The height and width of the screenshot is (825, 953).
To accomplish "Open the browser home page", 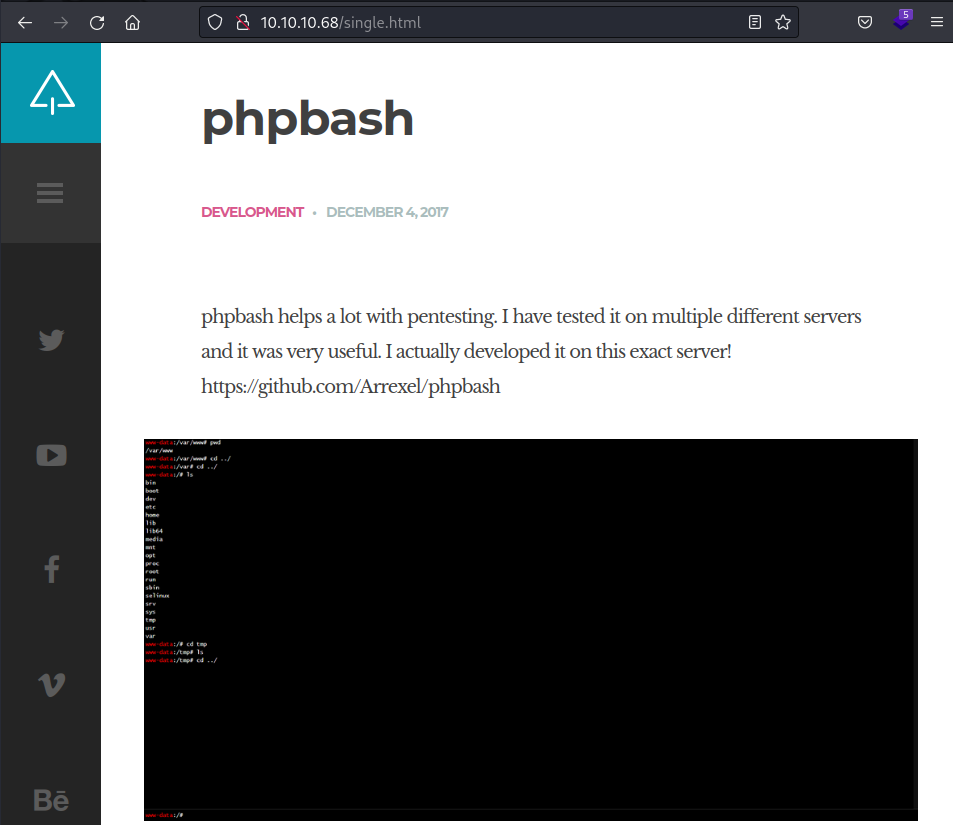I will click(x=132, y=22).
